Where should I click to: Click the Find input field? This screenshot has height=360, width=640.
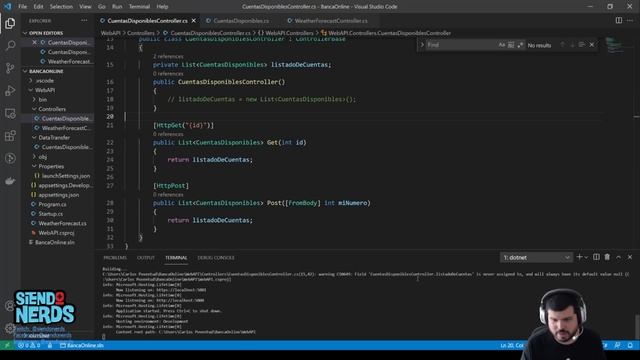(x=461, y=45)
